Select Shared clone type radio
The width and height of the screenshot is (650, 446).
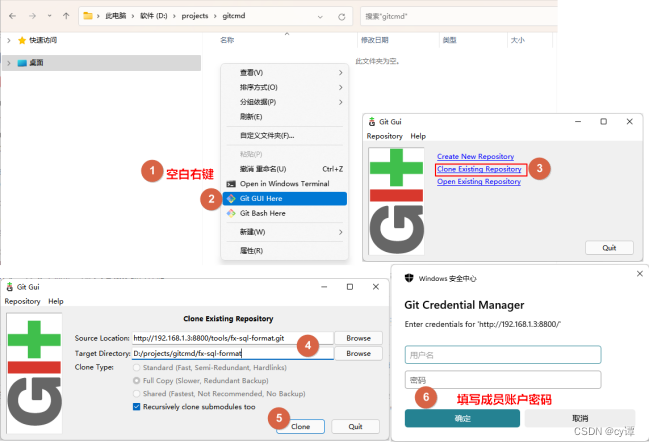click(136, 394)
